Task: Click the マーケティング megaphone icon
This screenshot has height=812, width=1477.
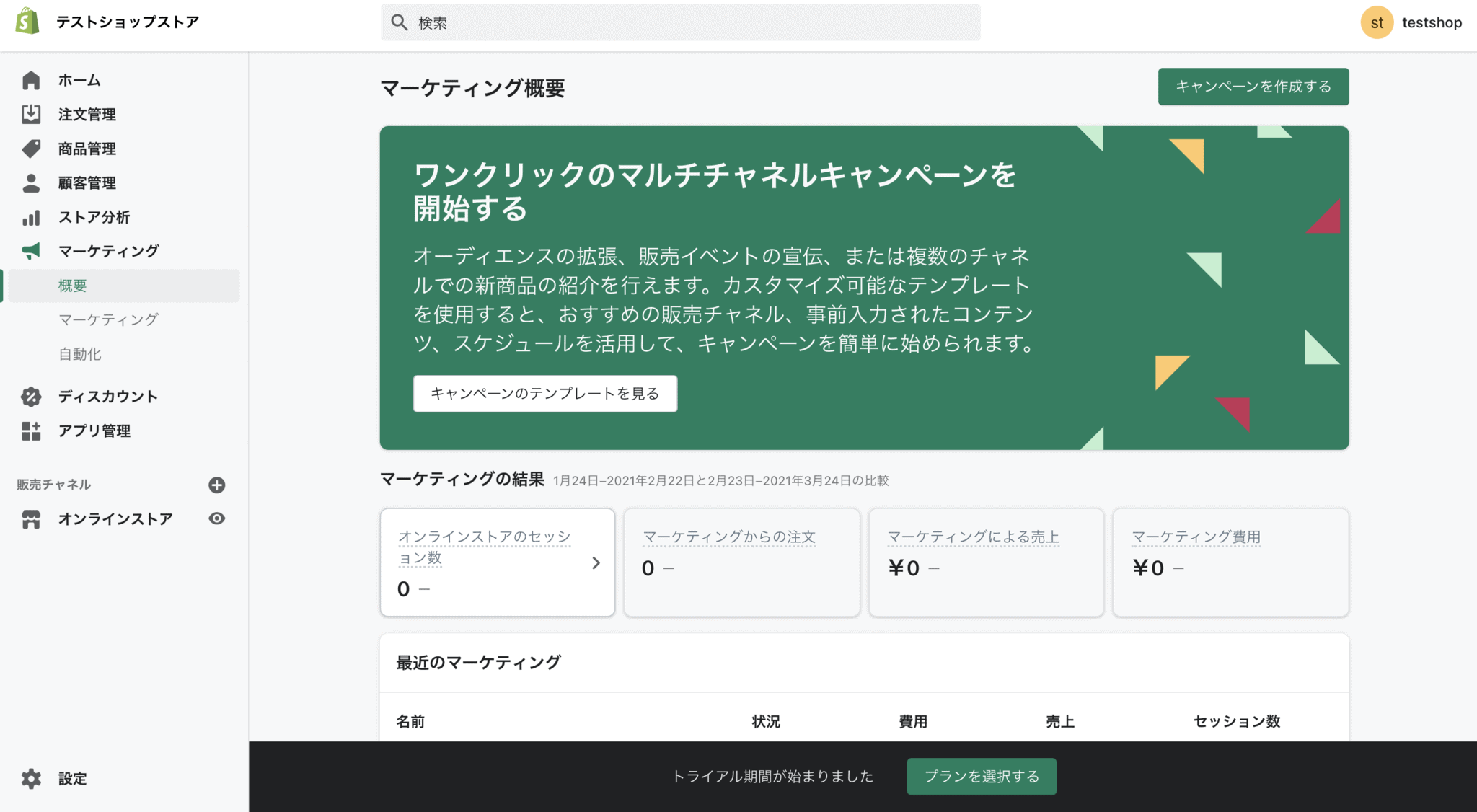Action: coord(31,250)
